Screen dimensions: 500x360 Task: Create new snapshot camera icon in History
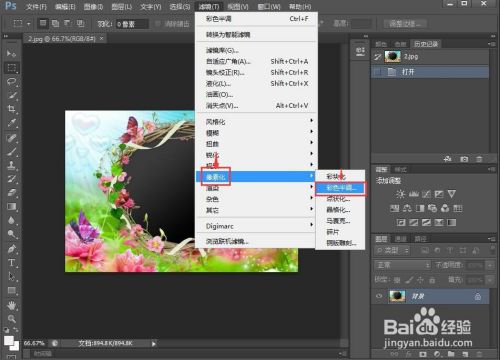[x=464, y=159]
